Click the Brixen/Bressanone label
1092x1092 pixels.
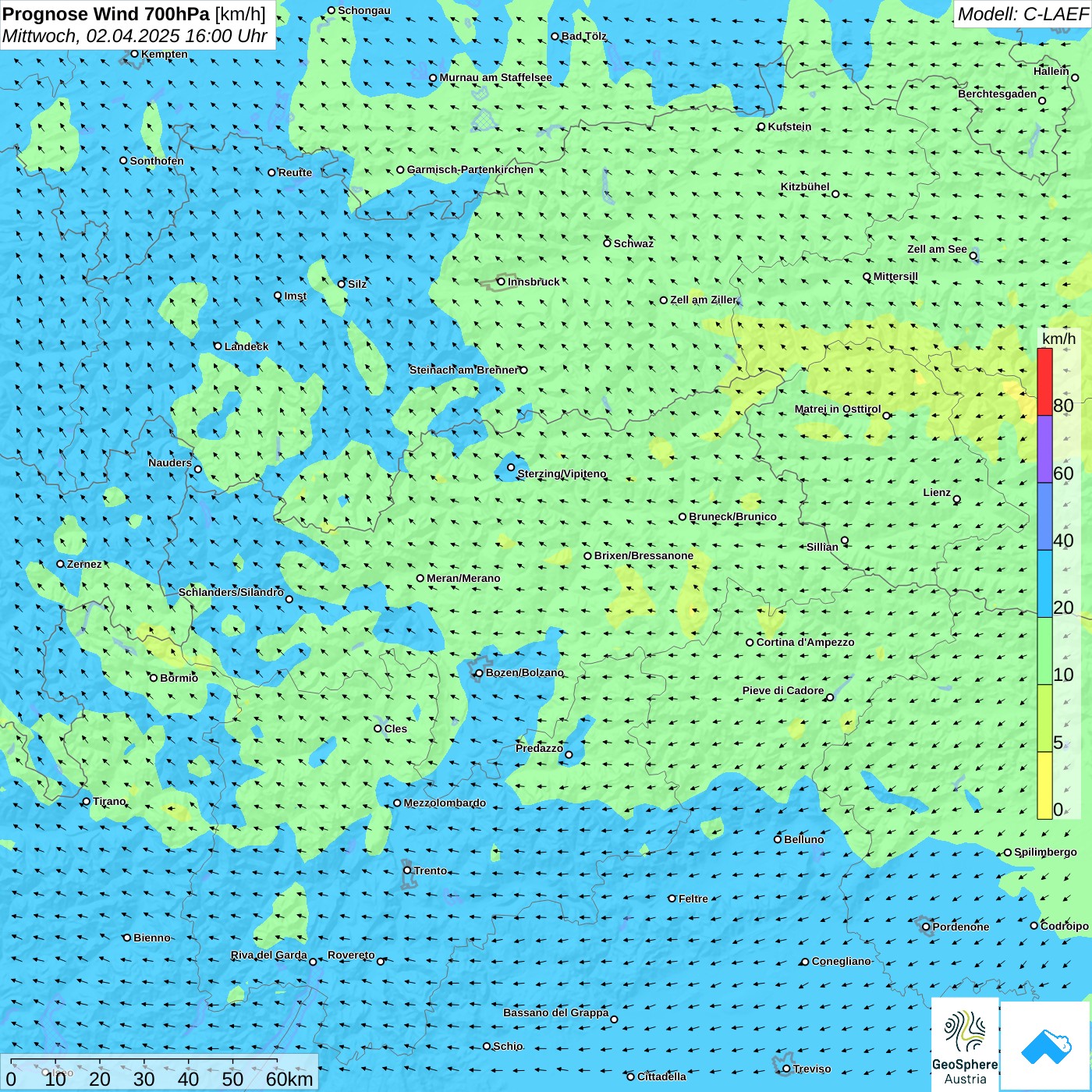click(643, 555)
